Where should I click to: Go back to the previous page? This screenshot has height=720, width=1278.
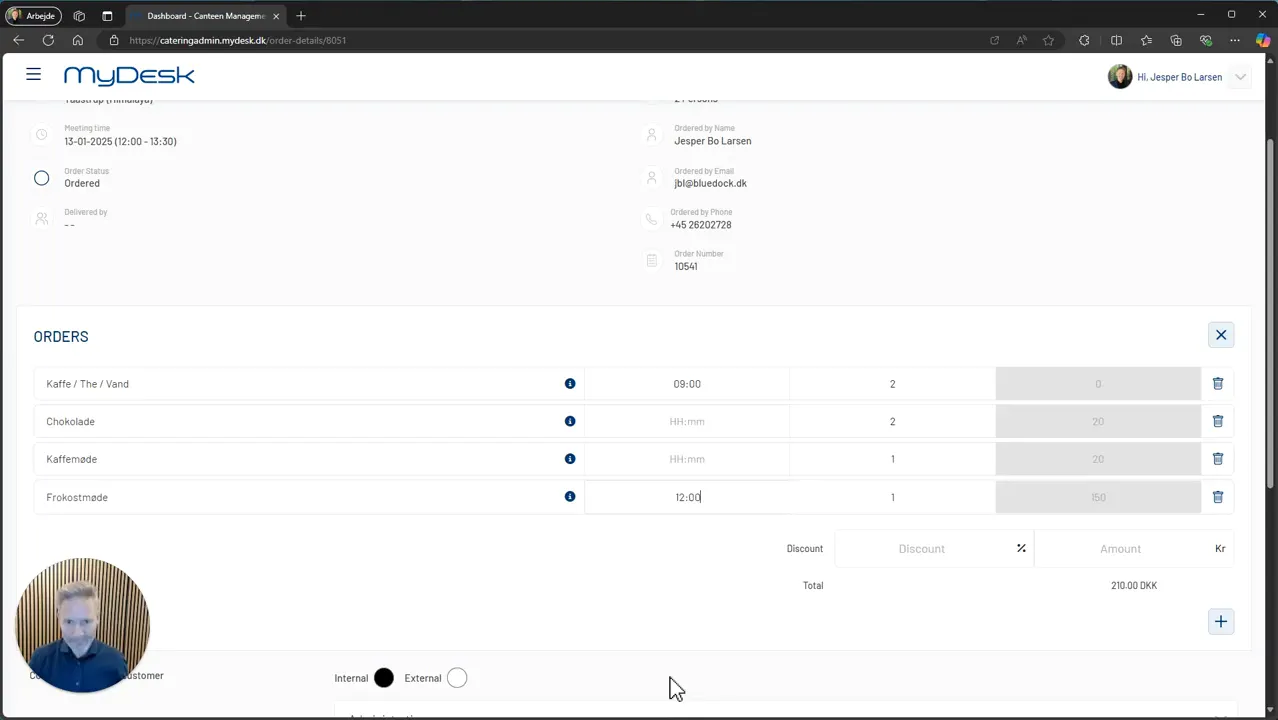18,40
